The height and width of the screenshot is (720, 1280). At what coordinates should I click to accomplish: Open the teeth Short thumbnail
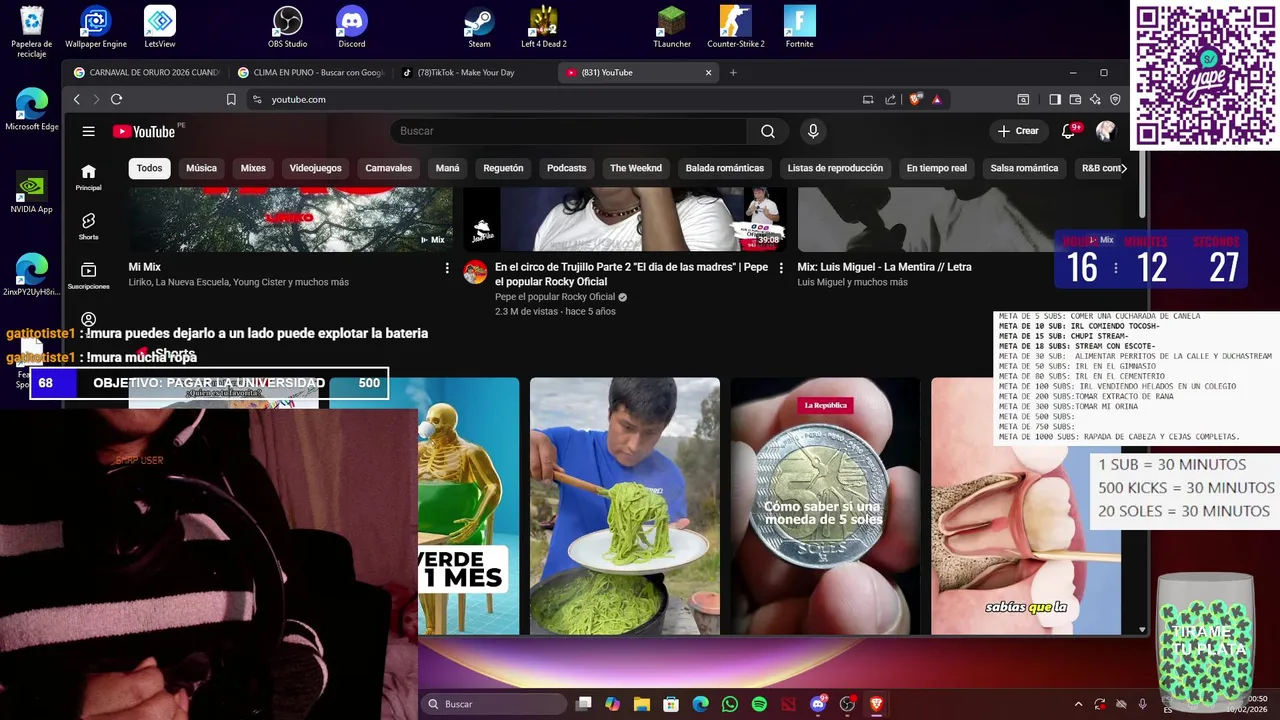click(x=1026, y=506)
